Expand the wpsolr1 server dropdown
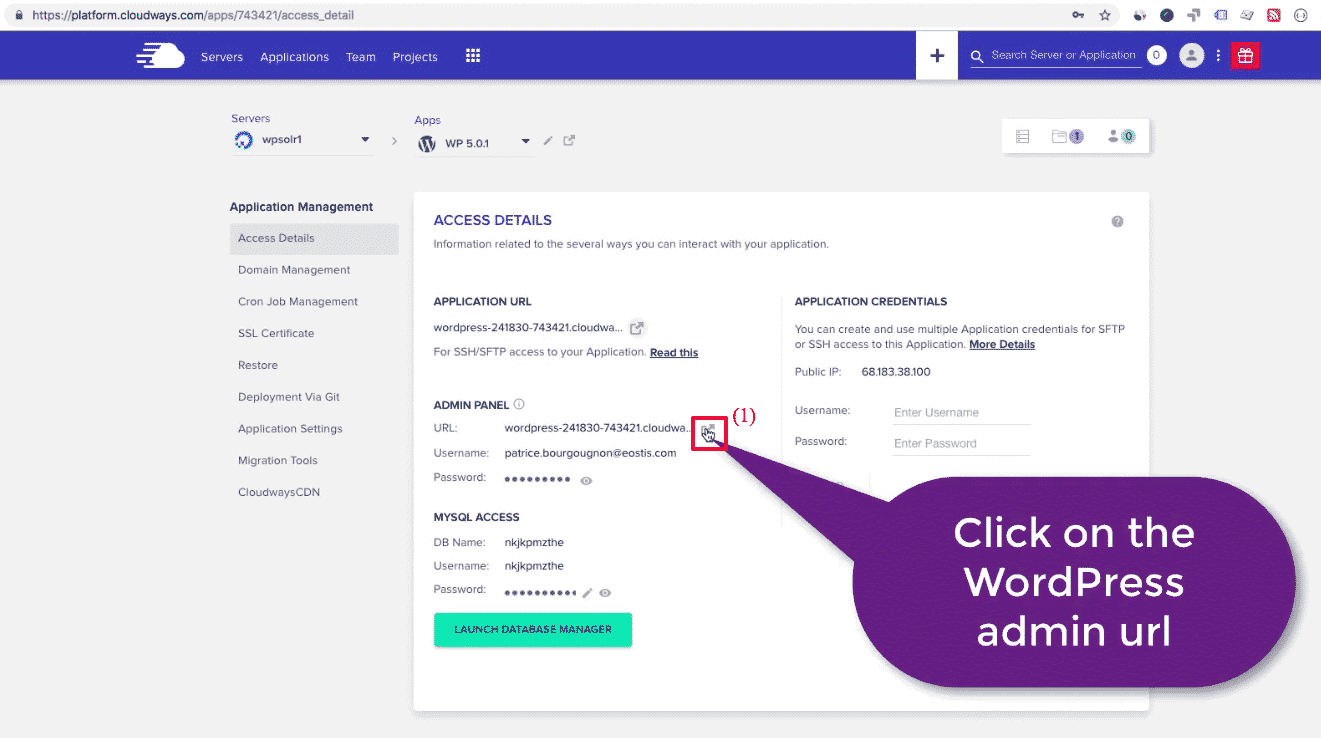The image size is (1321, 738). (x=365, y=140)
